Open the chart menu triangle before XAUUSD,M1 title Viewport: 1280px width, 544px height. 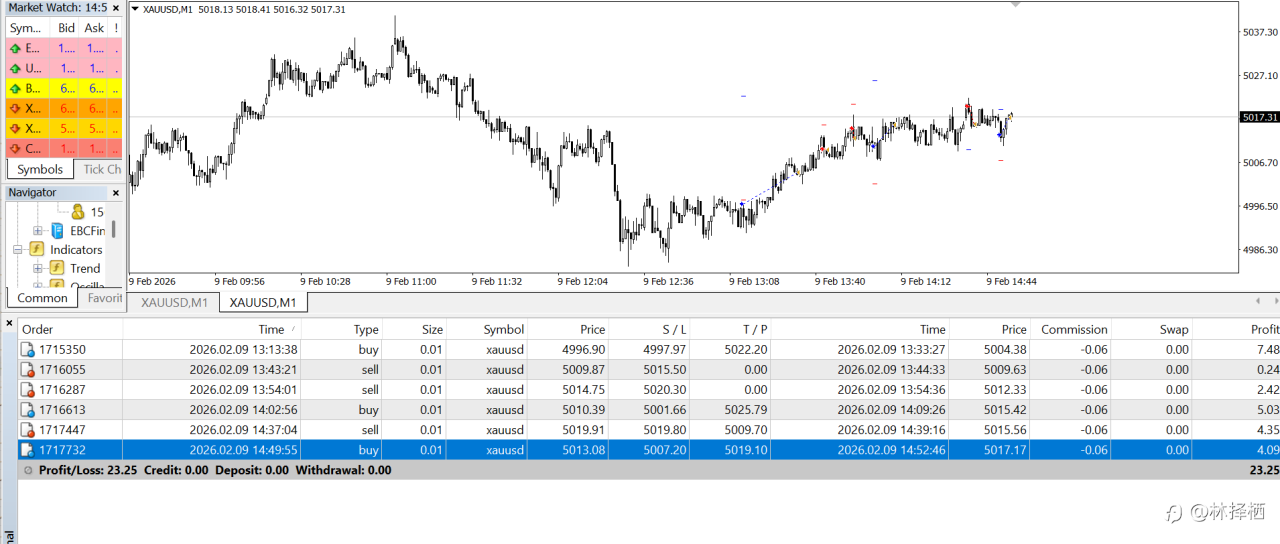pos(135,8)
